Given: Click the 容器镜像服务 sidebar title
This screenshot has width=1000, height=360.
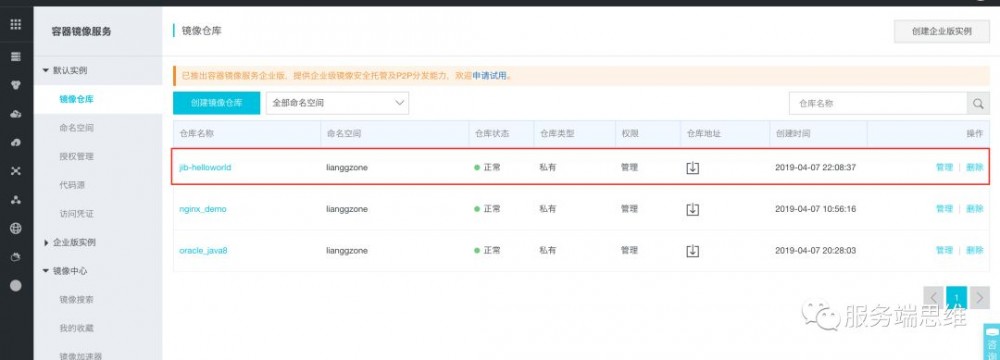Looking at the screenshot, I should pos(81,31).
